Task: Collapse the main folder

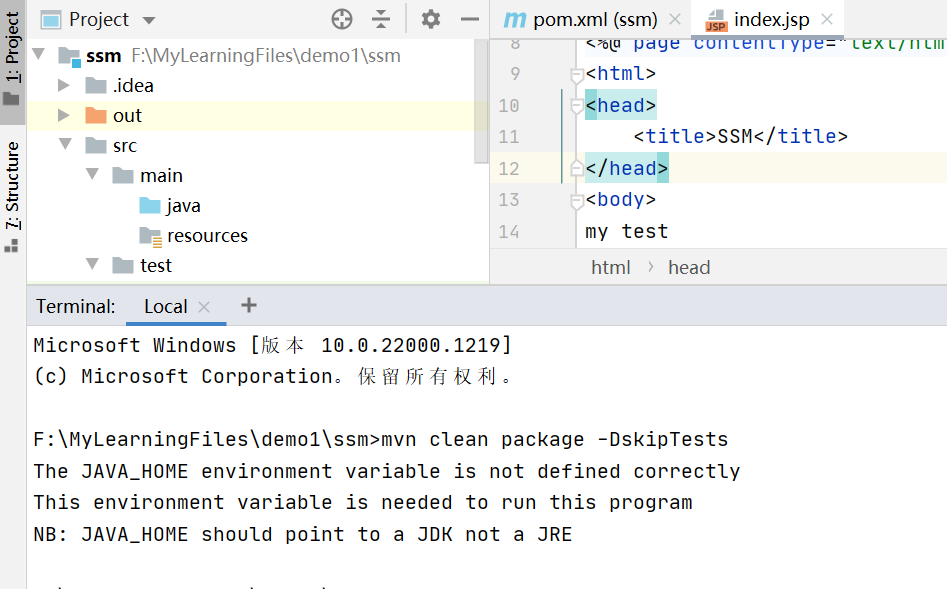Action: click(x=92, y=175)
